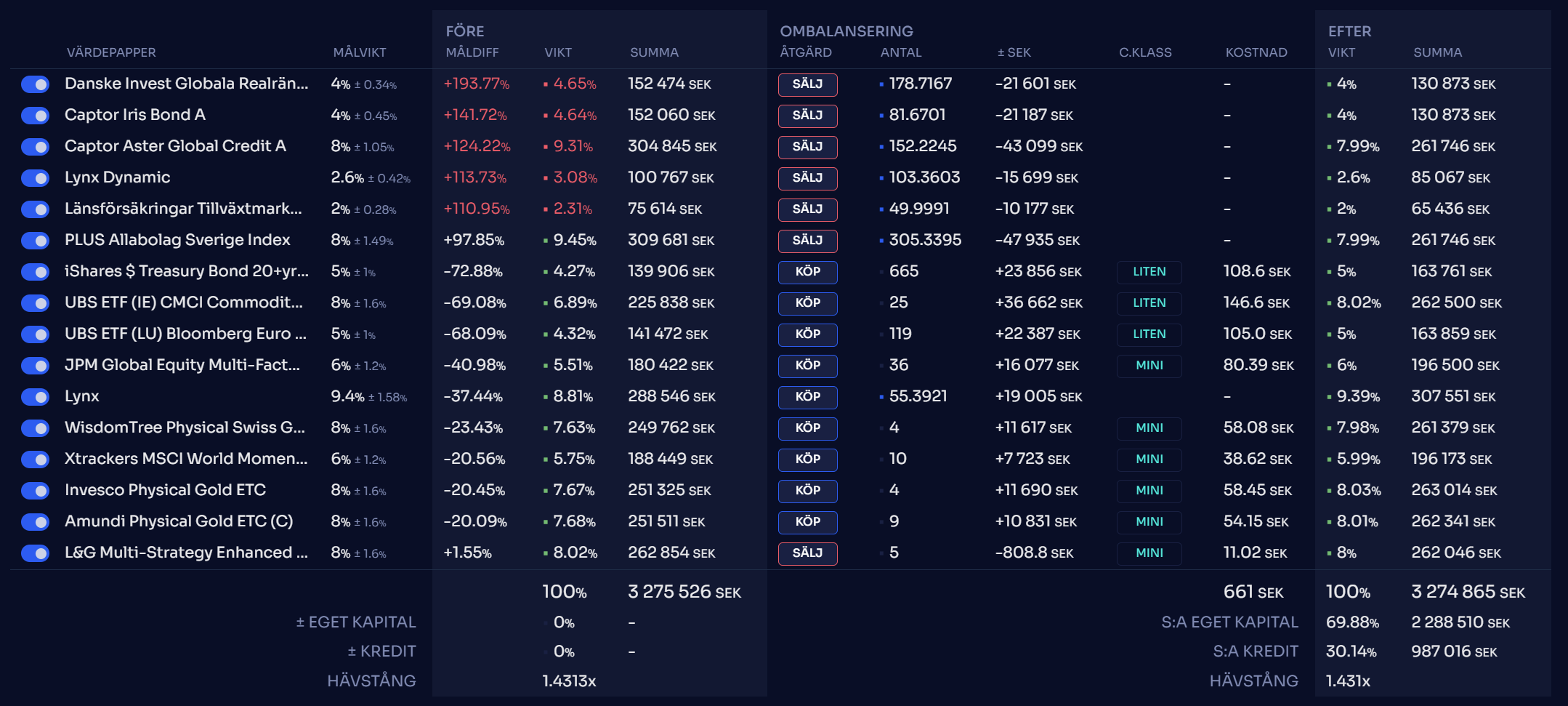The width and height of the screenshot is (1568, 706).
Task: Click KÖP button for Amundi Physical Gold ETC
Action: pyautogui.click(x=807, y=522)
